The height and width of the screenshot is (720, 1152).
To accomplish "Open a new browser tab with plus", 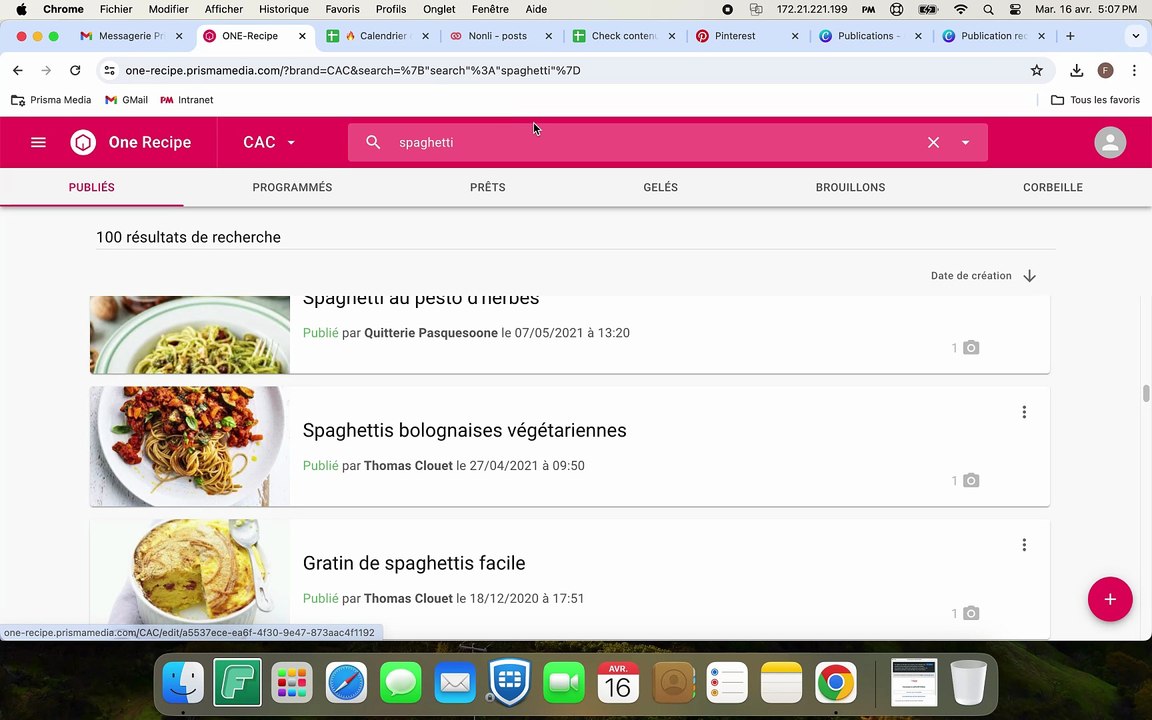I will [1070, 36].
